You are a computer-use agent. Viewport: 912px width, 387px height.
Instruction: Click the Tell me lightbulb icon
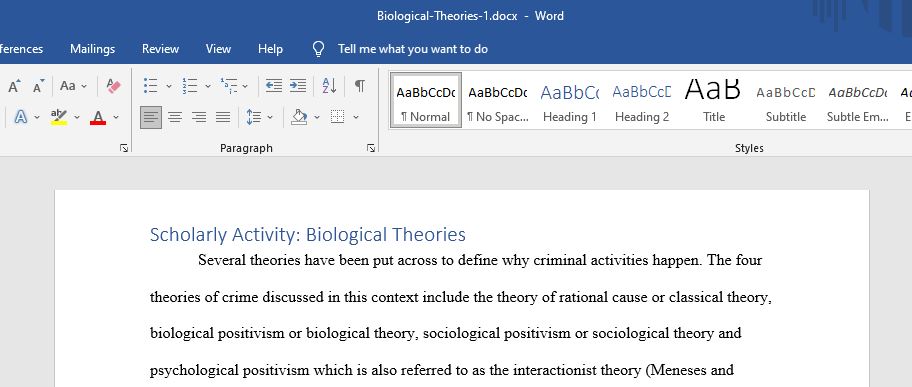point(318,49)
